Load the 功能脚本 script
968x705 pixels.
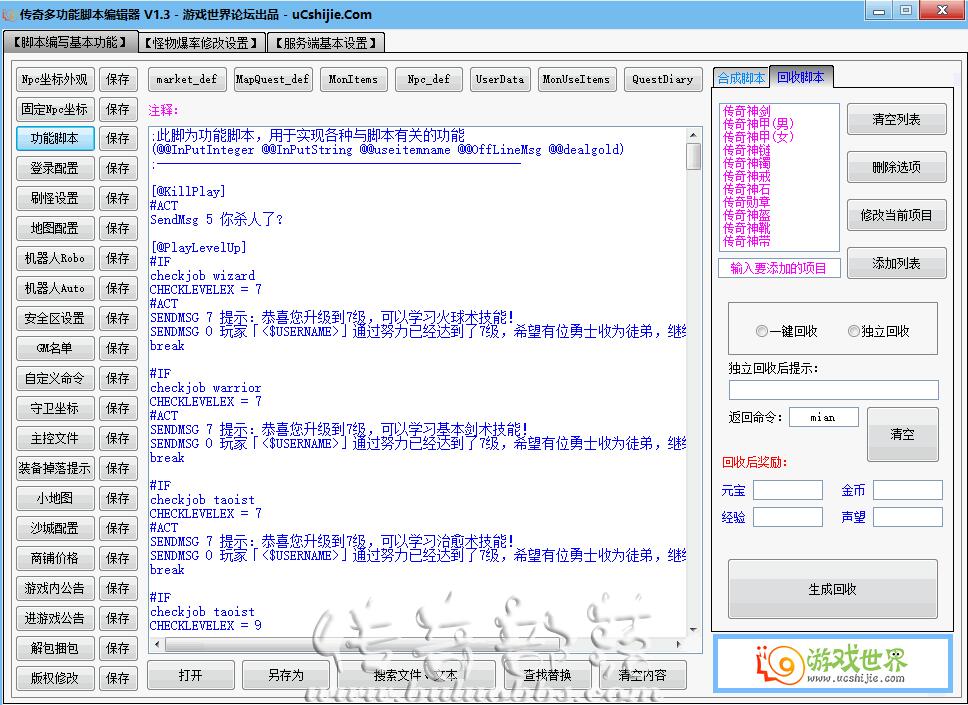pos(55,138)
